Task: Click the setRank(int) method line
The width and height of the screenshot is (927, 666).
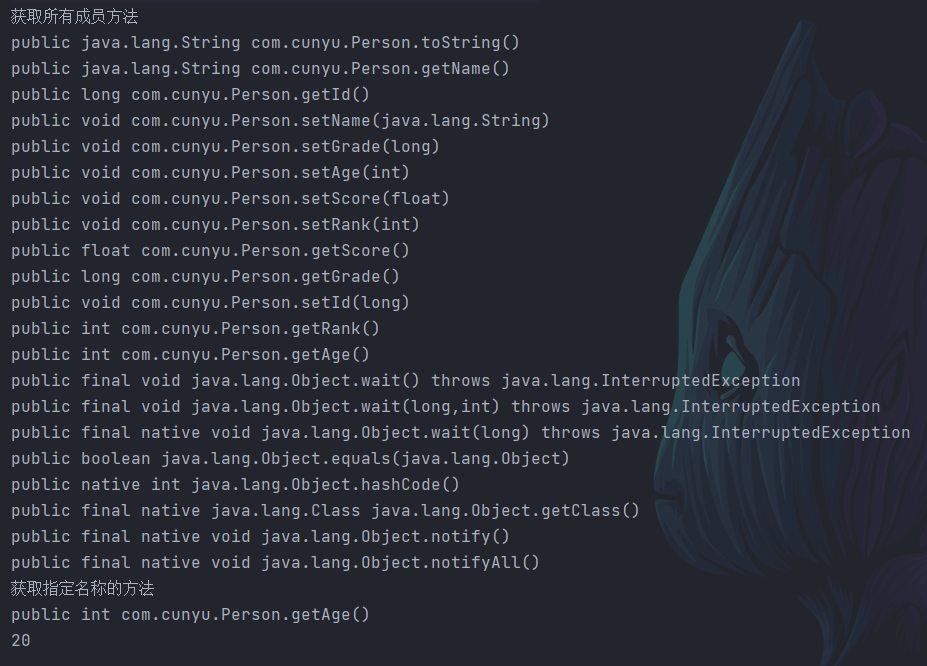Action: click(x=215, y=225)
